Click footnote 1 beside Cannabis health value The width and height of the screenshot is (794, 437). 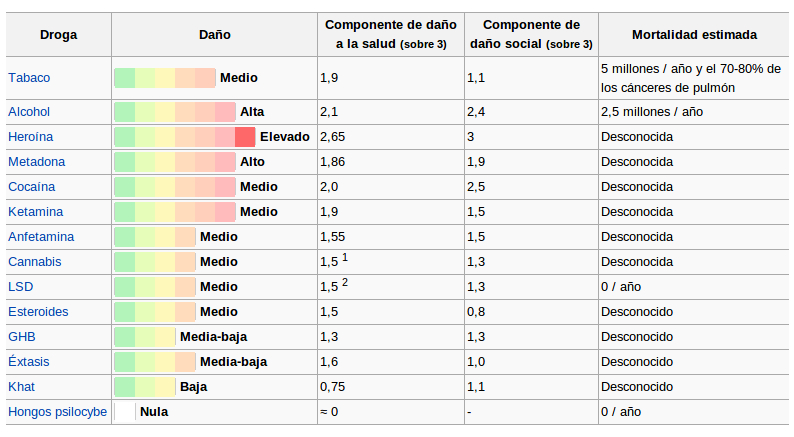345,257
